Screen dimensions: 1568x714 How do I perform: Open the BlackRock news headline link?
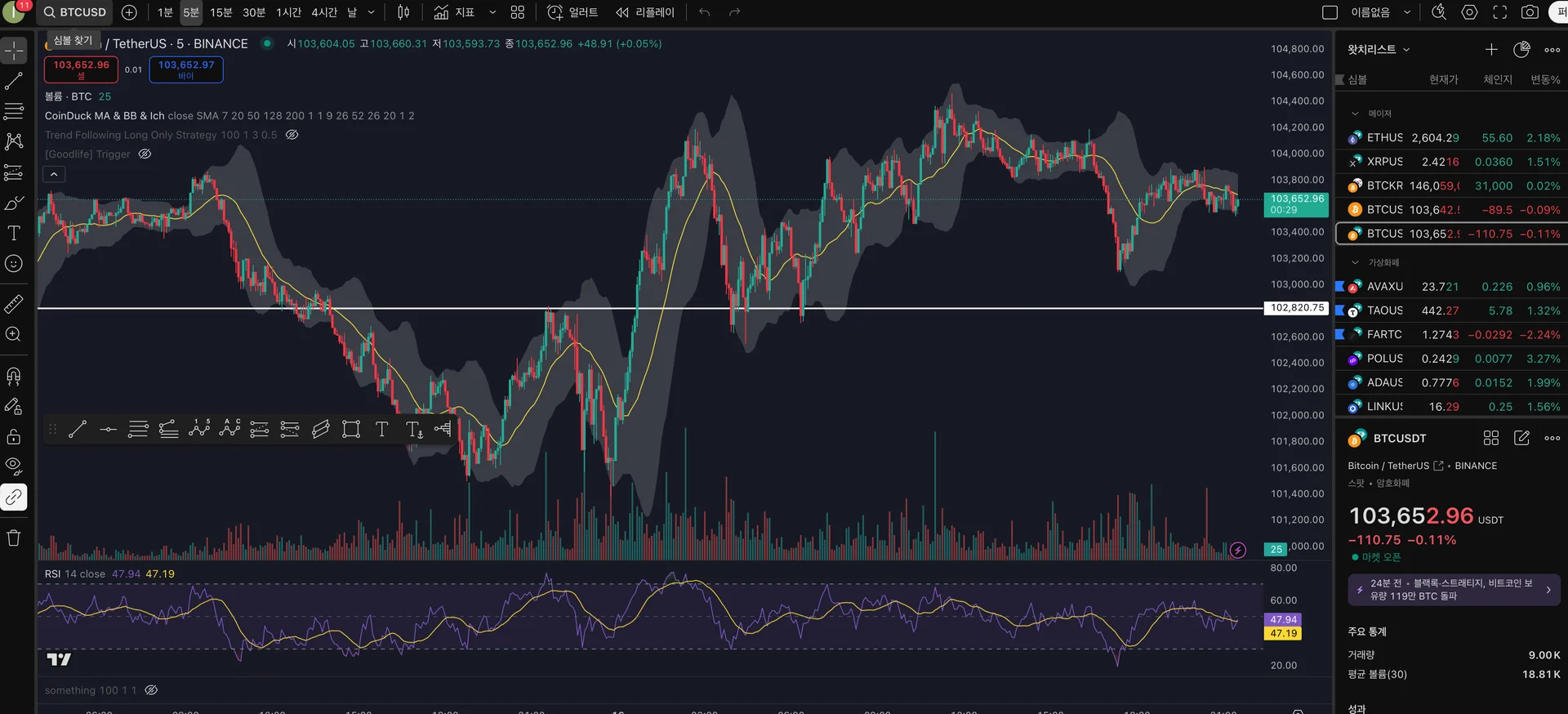point(1454,590)
